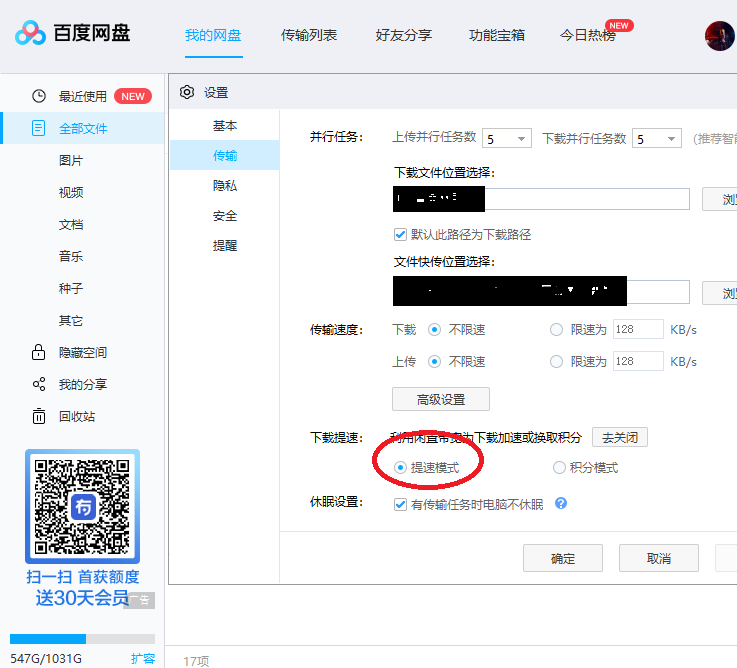Select 限速为 option for download
This screenshot has width=737, height=668.
point(556,330)
